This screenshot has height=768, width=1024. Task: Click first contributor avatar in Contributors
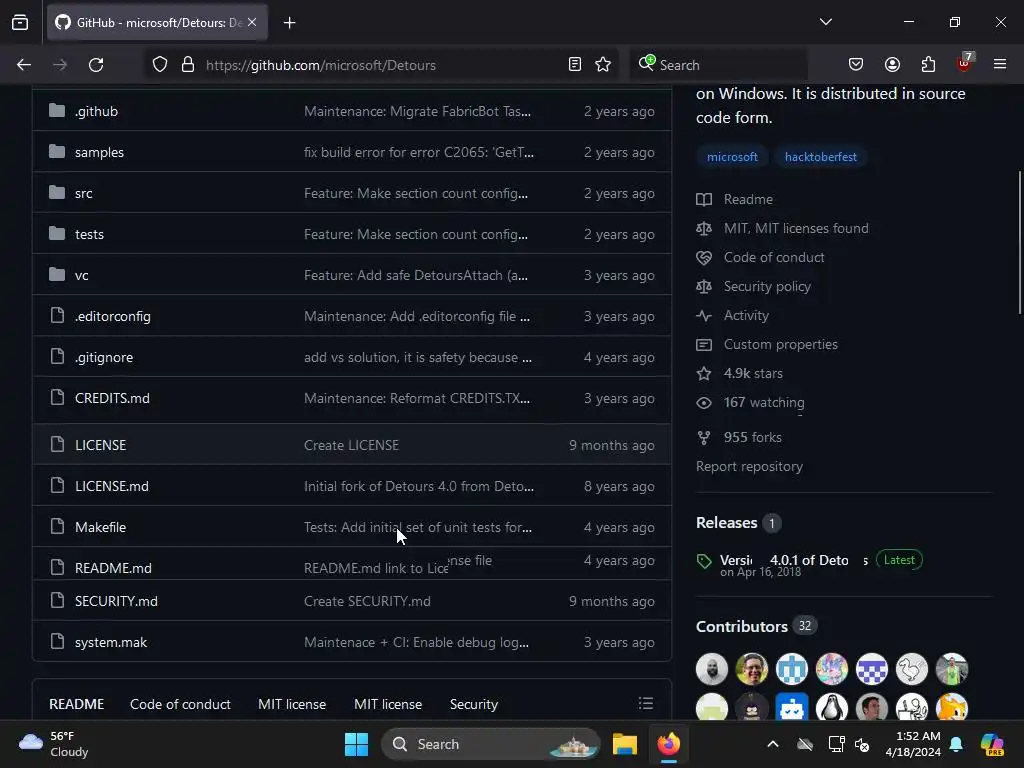pyautogui.click(x=712, y=669)
